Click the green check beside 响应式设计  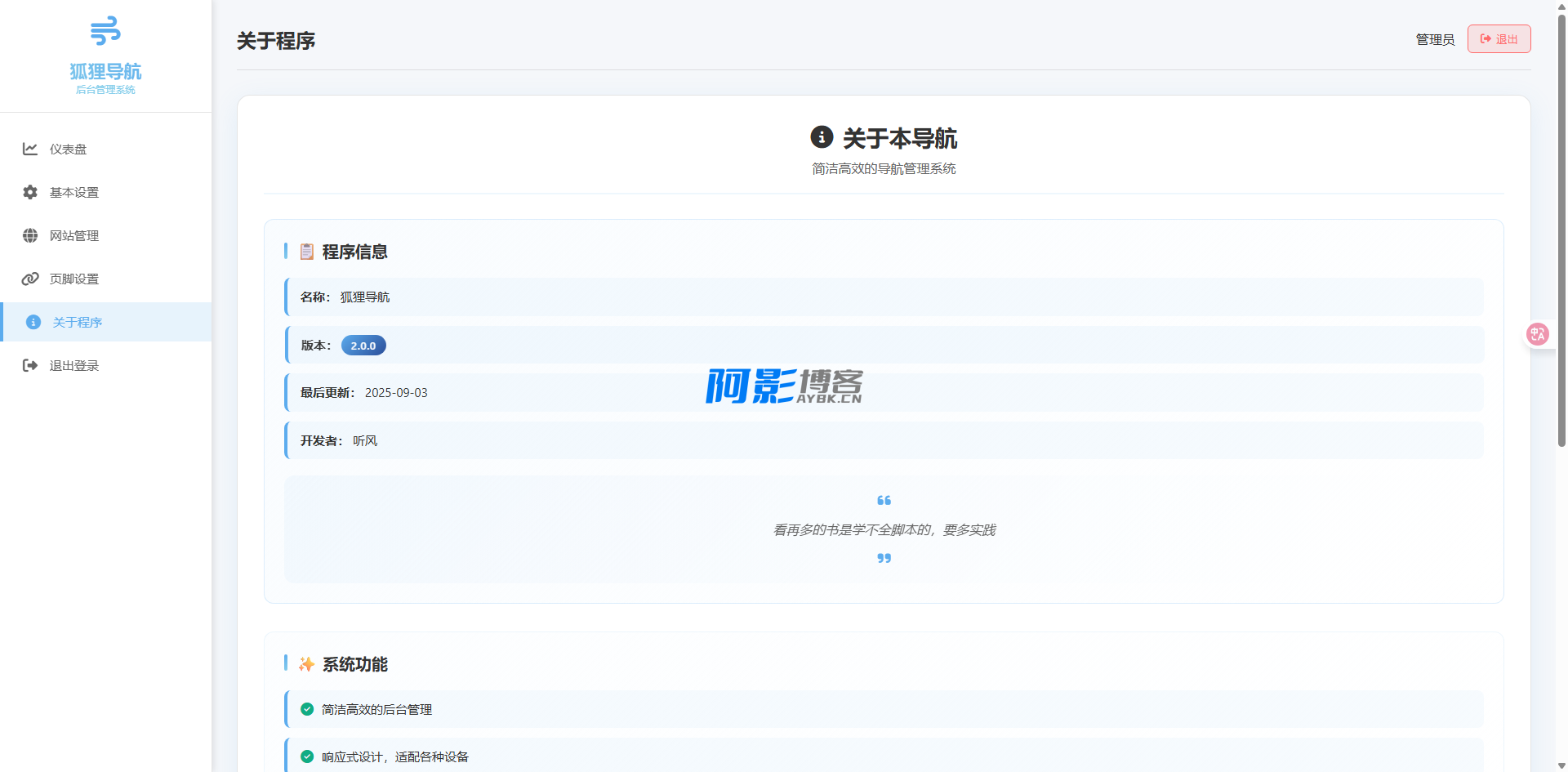307,756
